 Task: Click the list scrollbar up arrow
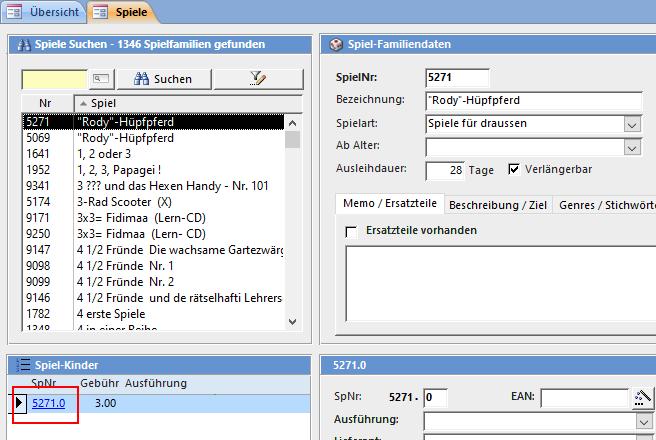pos(292,123)
